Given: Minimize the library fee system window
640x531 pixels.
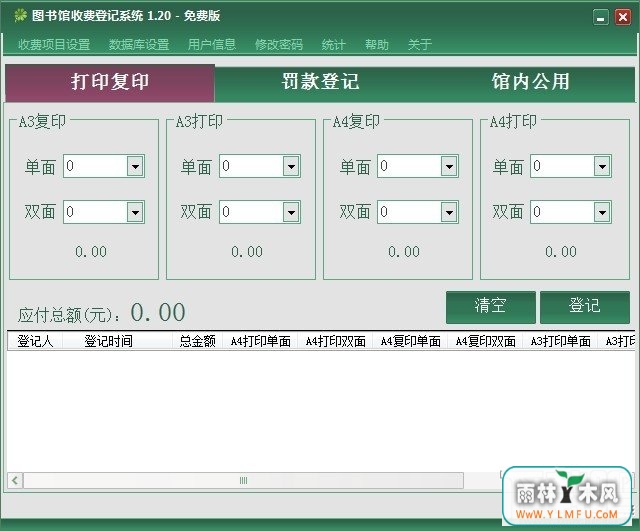Looking at the screenshot, I should coord(601,18).
